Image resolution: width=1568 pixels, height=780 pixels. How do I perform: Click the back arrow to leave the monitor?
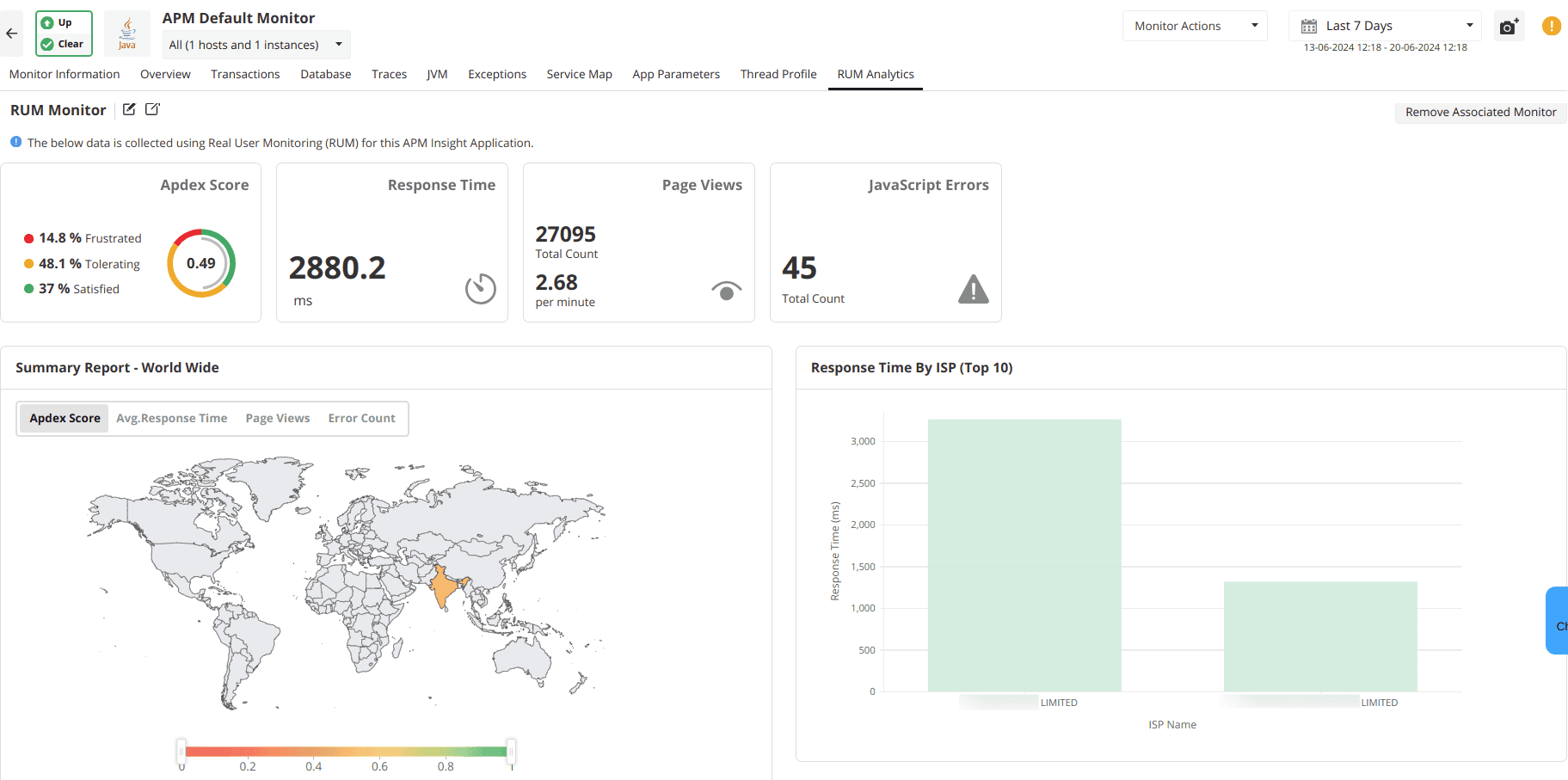click(x=11, y=33)
